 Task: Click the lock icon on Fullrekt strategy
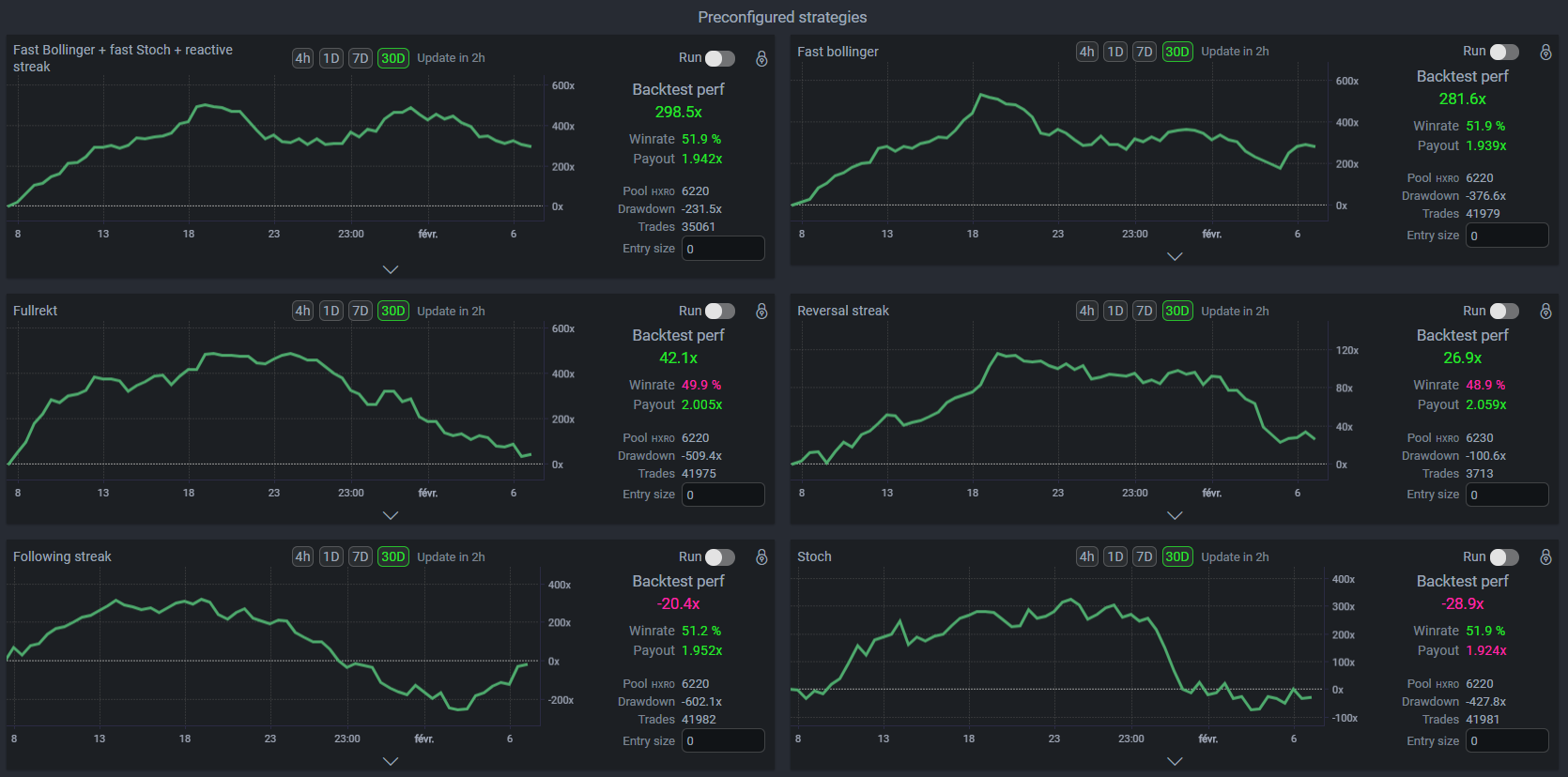(761, 311)
